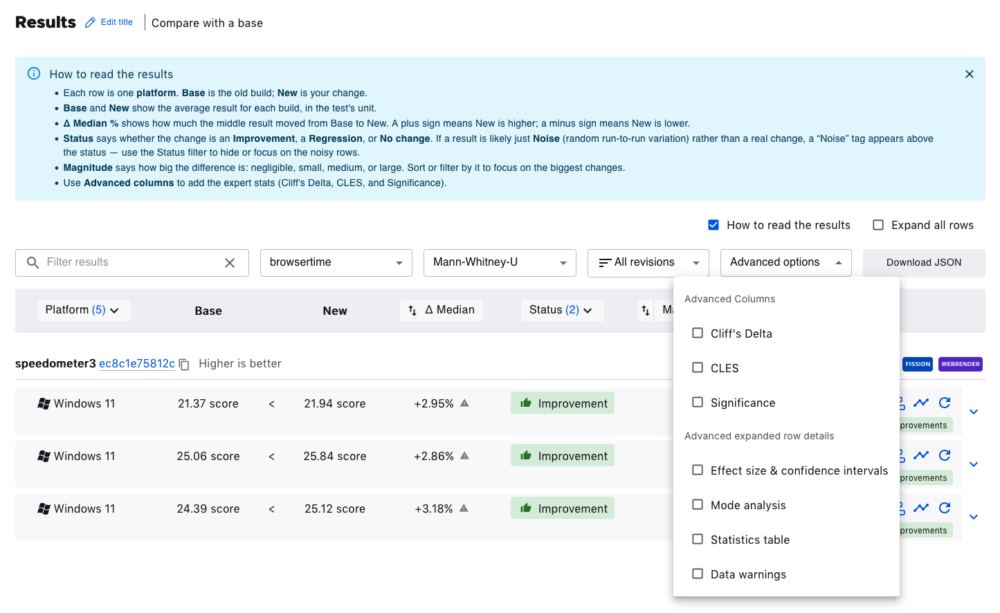Click the 25.06 score value
The height and width of the screenshot is (613, 1000).
(209, 456)
